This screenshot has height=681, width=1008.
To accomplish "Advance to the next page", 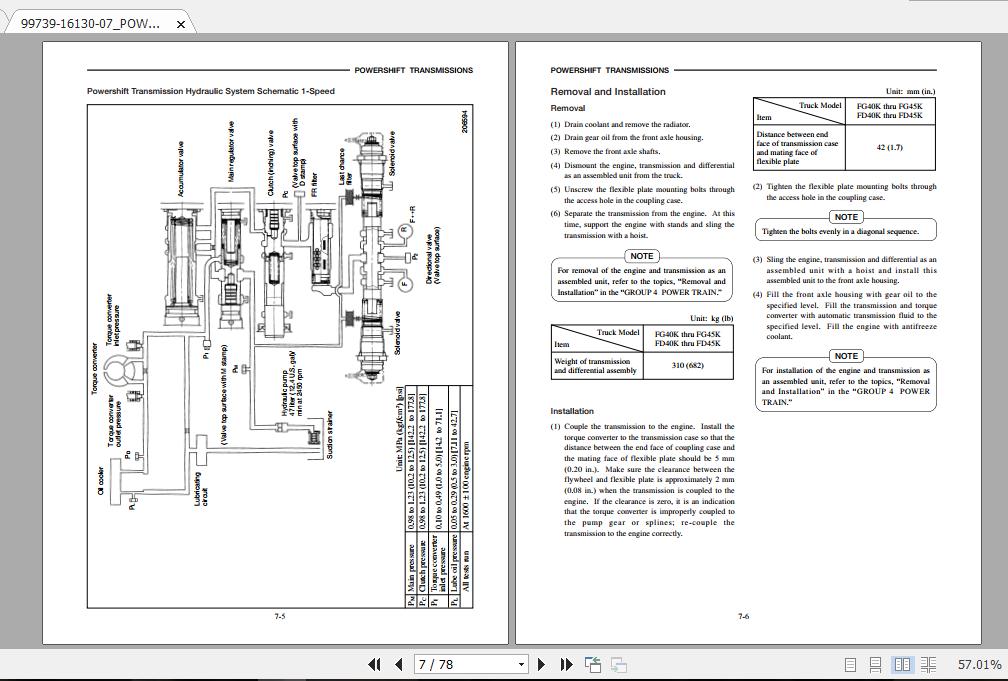I will [540, 663].
